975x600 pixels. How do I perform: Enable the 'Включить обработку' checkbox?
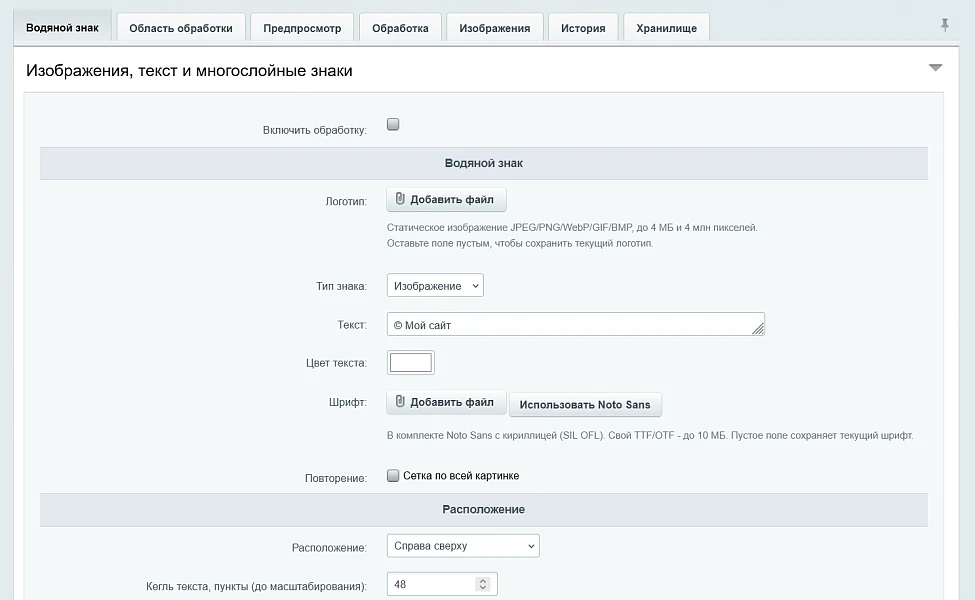(x=393, y=124)
